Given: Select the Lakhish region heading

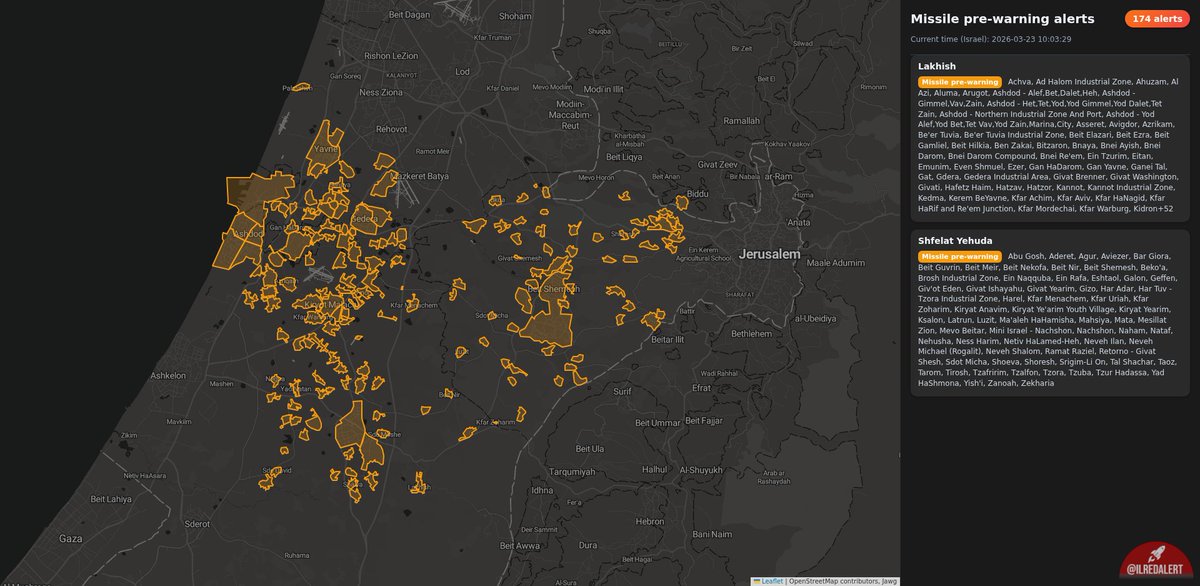Looking at the screenshot, I should pos(935,66).
